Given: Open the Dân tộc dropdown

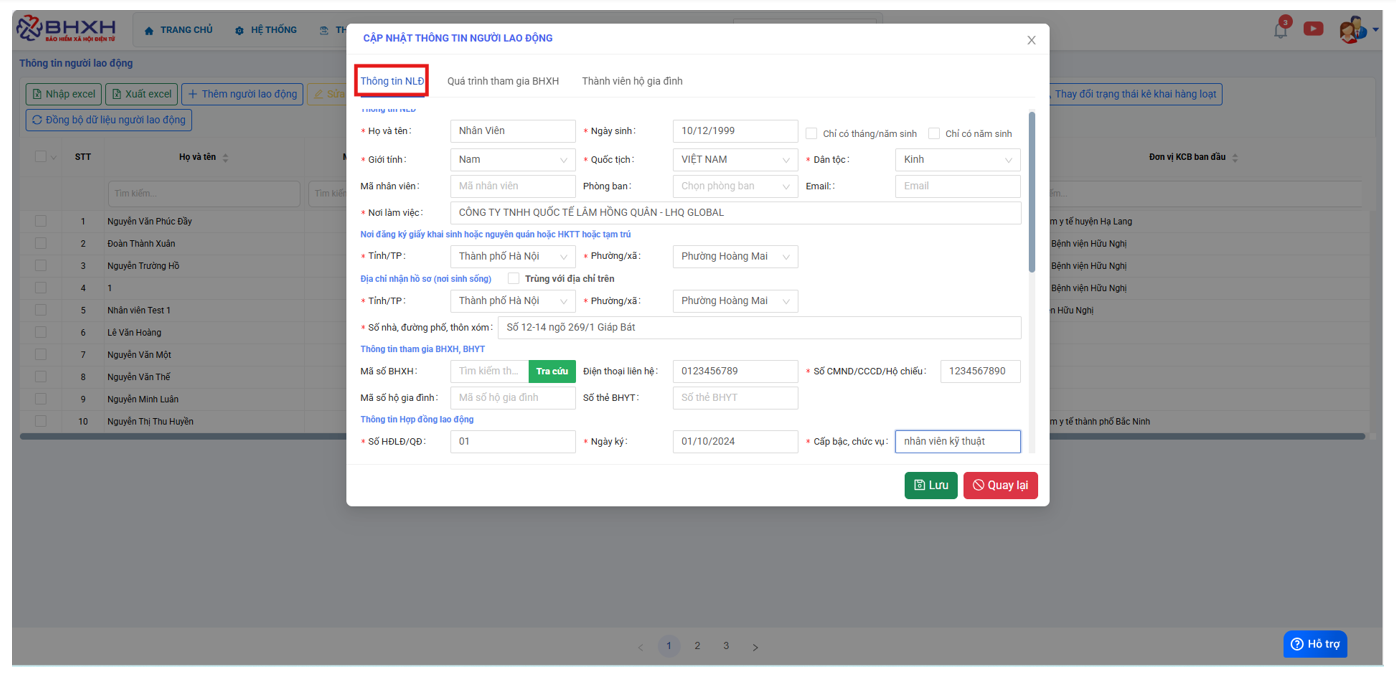Looking at the screenshot, I should (957, 160).
